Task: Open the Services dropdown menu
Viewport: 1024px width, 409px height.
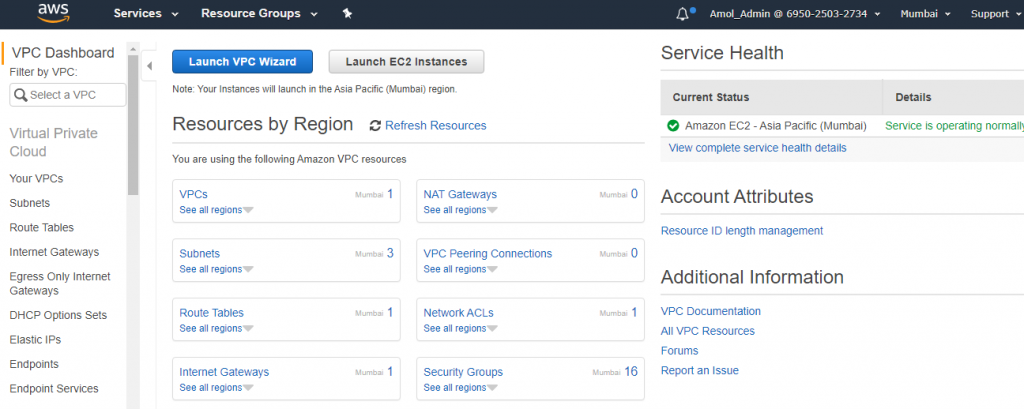Action: [146, 14]
